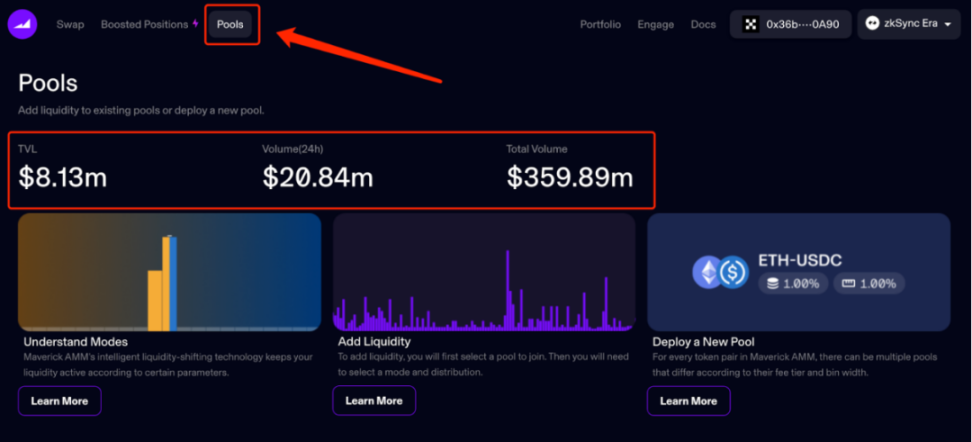
Task: Open the Docs link
Action: click(703, 24)
